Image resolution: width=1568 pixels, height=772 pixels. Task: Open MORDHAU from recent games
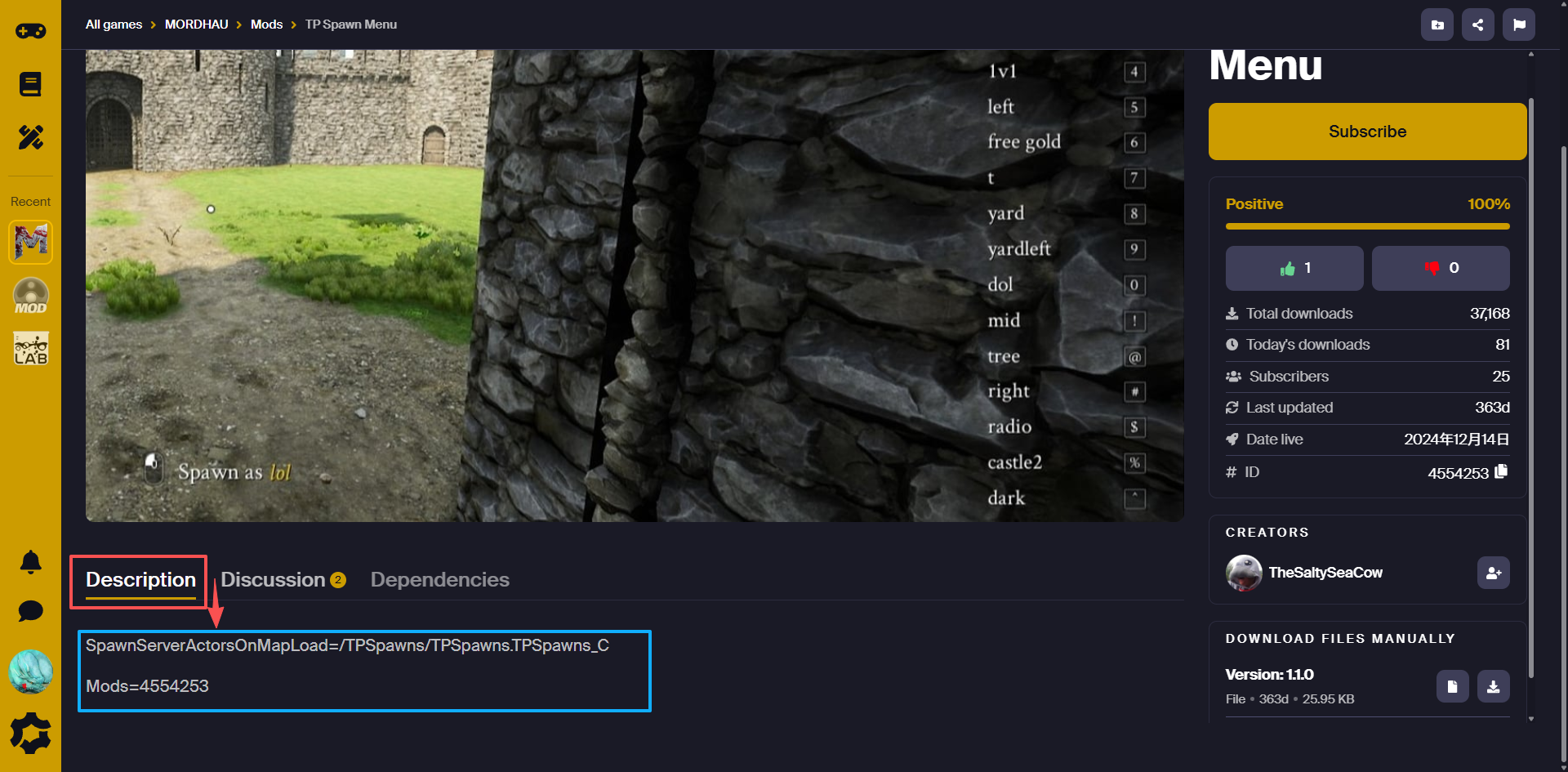[30, 242]
